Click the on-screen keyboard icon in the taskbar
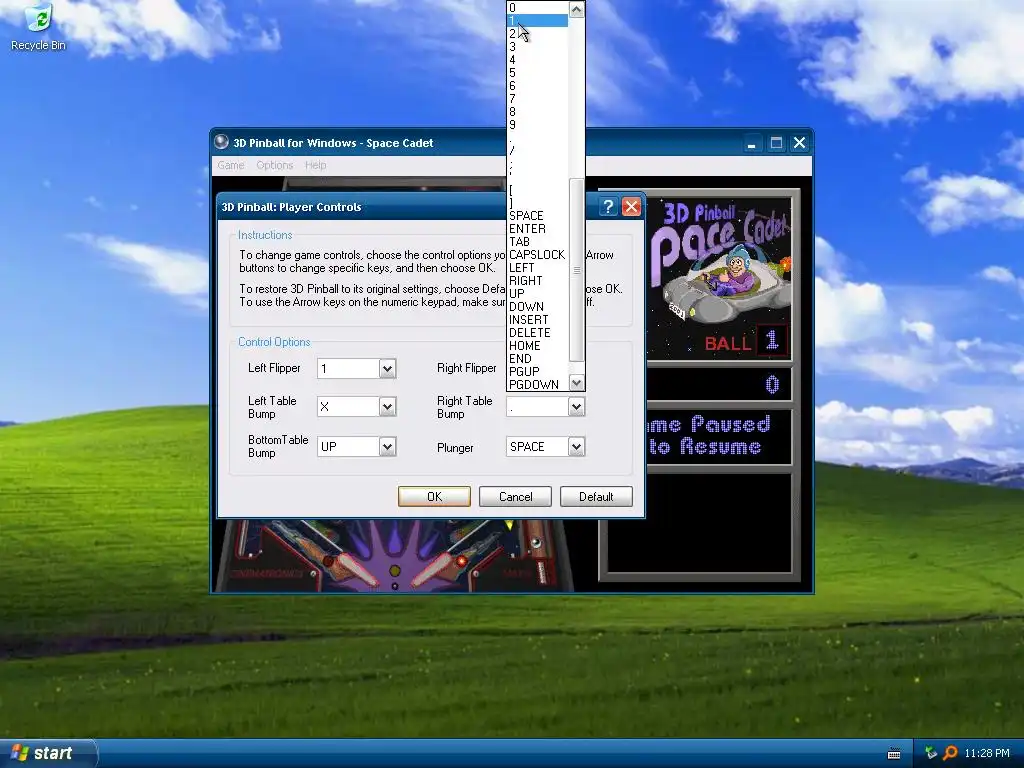This screenshot has height=768, width=1024. 894,754
